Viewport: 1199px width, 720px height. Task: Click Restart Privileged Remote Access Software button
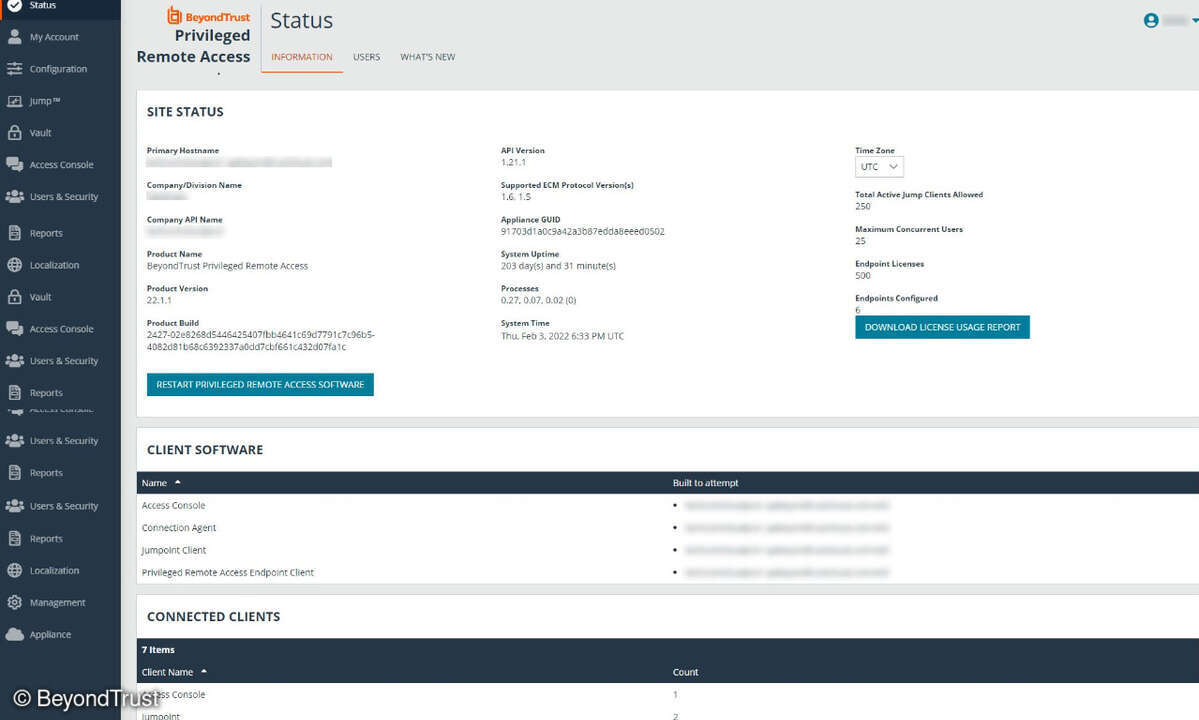(260, 384)
